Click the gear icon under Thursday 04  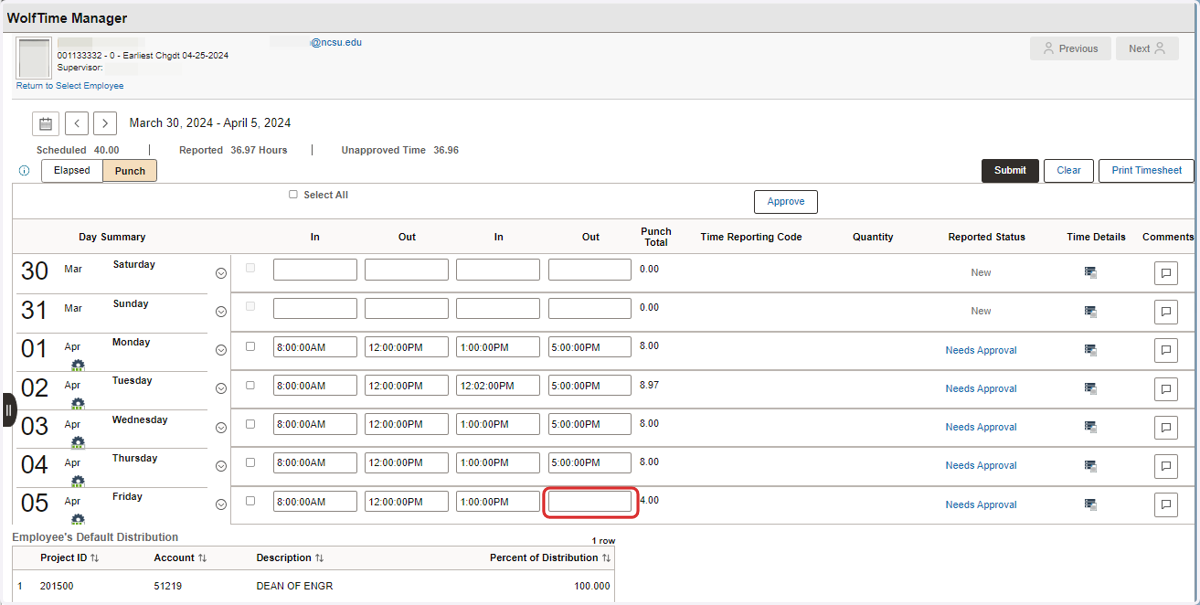[78, 481]
